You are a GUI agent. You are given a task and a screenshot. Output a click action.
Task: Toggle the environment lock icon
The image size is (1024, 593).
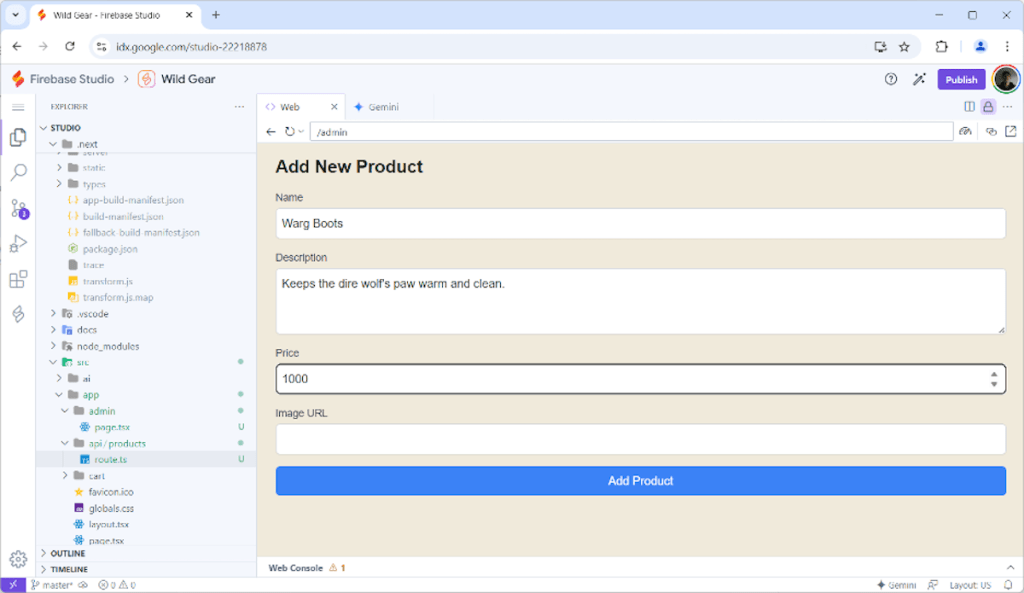pos(989,107)
